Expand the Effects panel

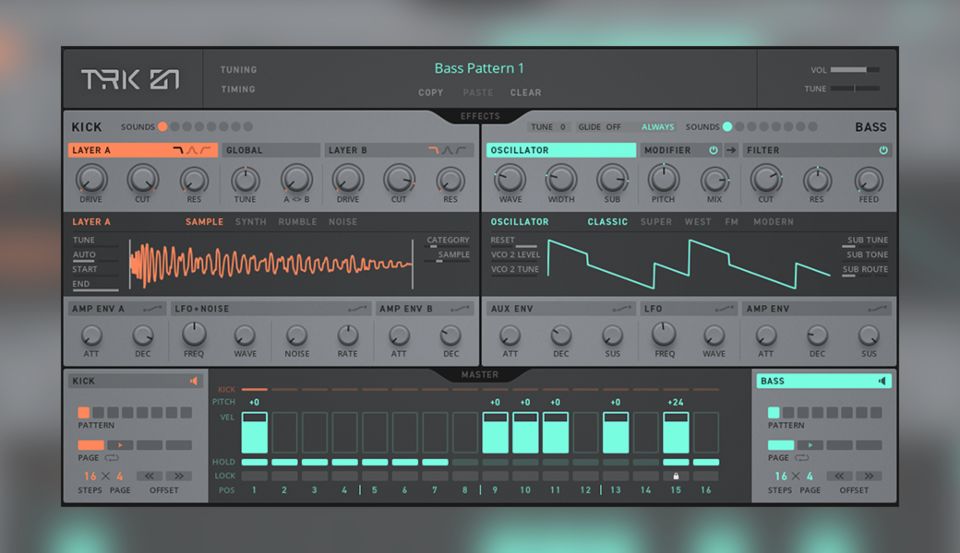(x=480, y=116)
